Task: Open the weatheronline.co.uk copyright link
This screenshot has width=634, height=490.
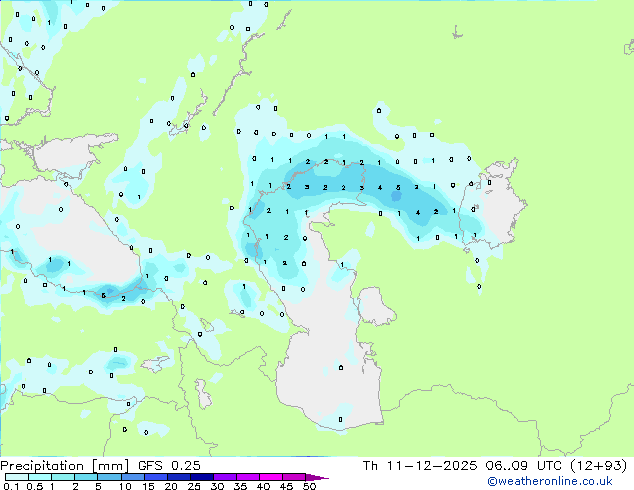Action: [550, 481]
